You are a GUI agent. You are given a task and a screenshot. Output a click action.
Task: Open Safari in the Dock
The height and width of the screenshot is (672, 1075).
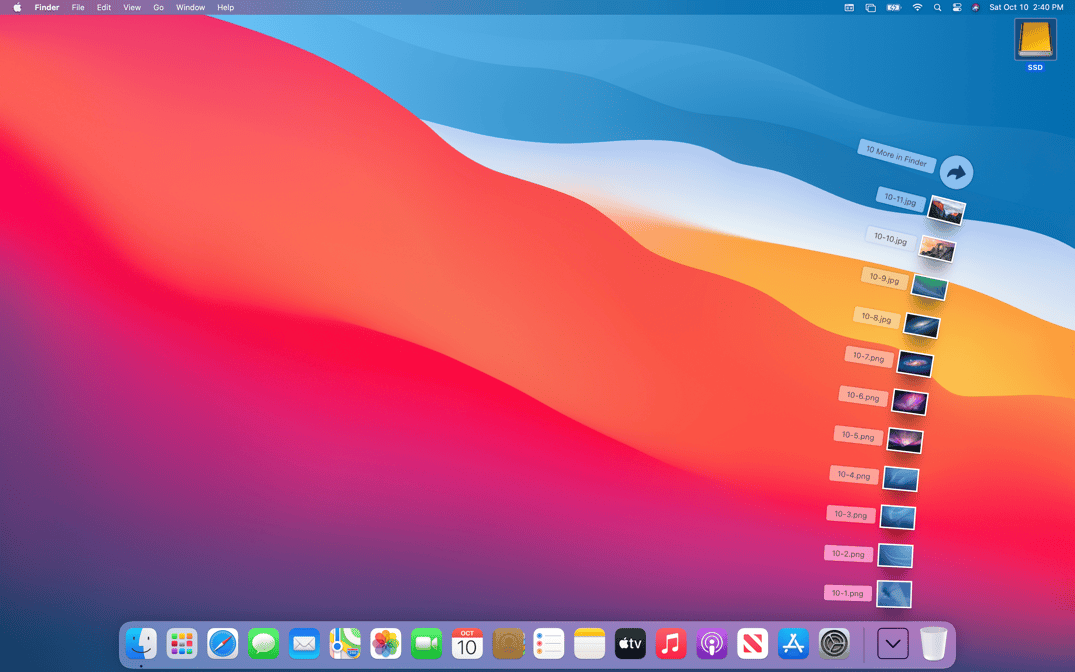click(223, 644)
